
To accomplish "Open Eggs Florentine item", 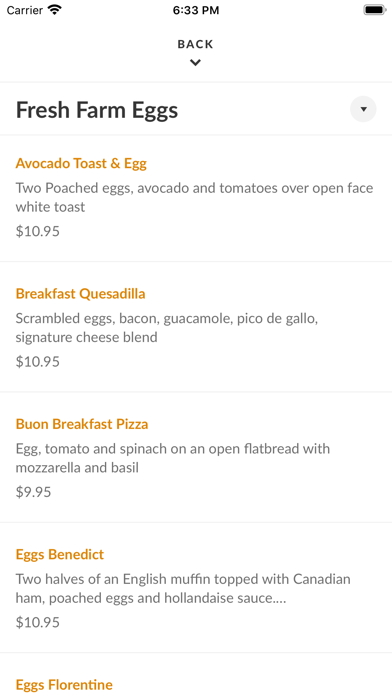I will [x=64, y=684].
